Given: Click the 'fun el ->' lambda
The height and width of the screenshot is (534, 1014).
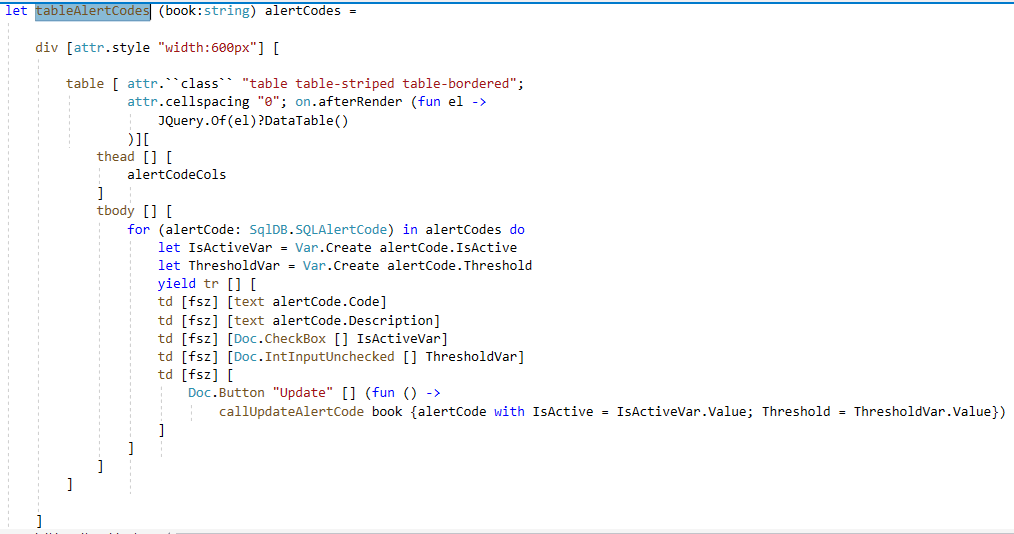Looking at the screenshot, I should pos(452,102).
